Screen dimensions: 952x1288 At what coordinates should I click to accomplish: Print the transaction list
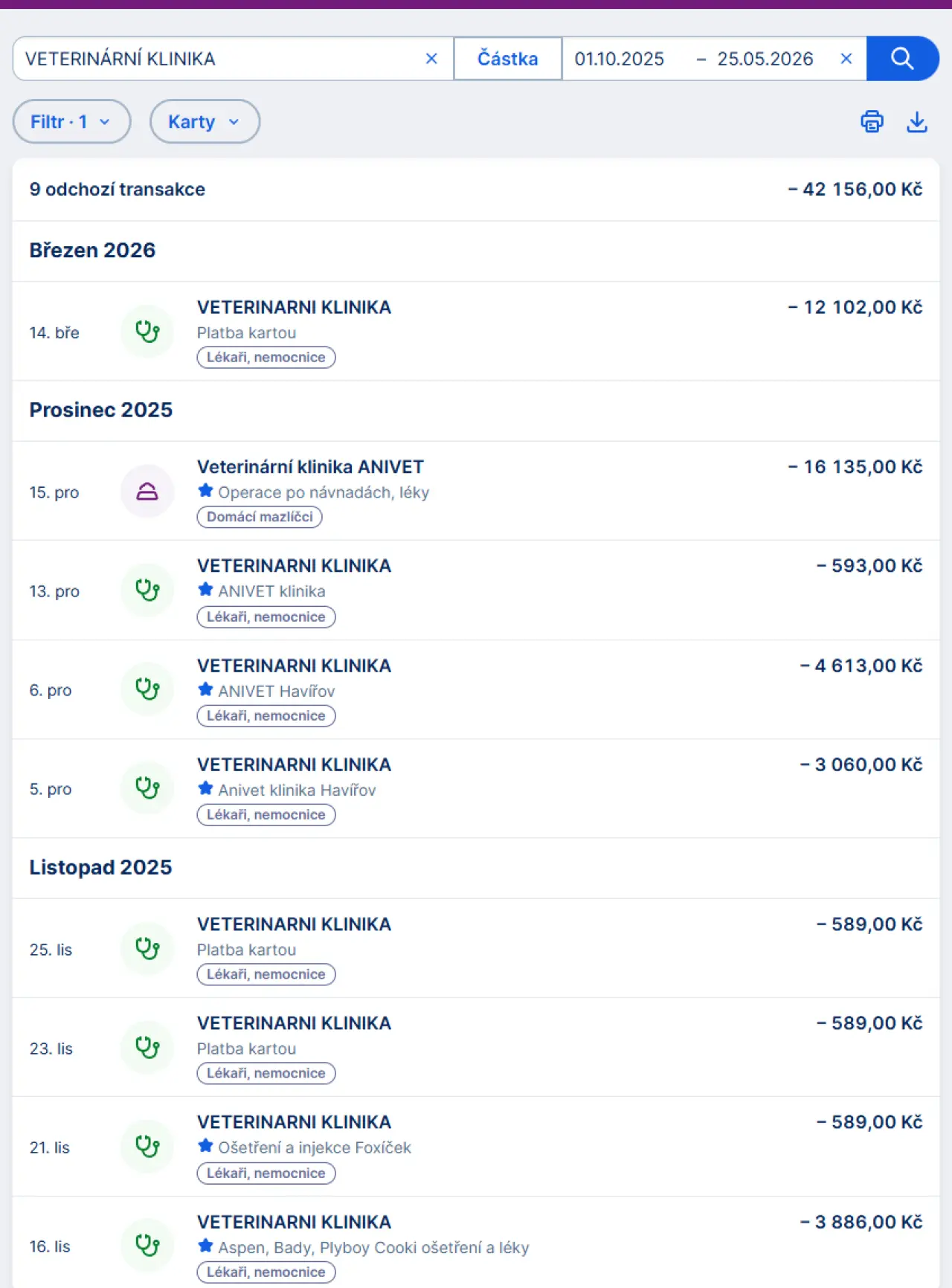pyautogui.click(x=872, y=121)
